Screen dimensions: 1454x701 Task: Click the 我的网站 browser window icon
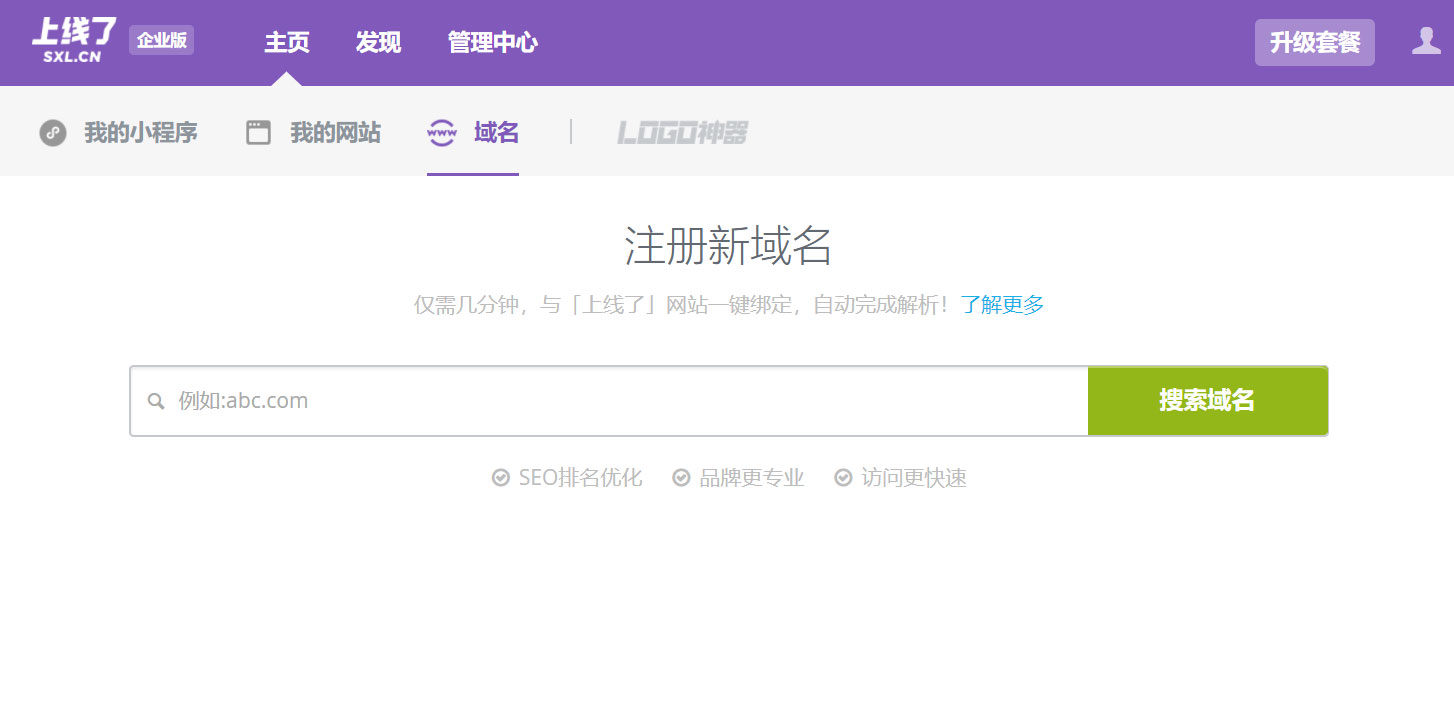coord(259,132)
